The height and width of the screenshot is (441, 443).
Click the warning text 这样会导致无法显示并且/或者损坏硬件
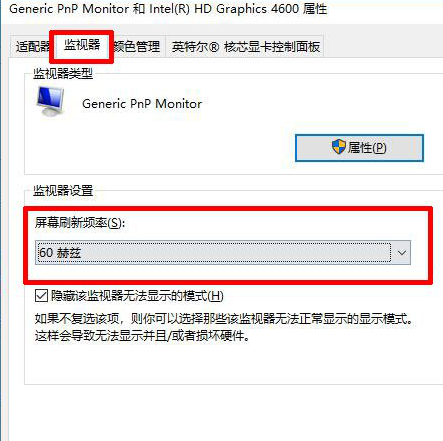click(142, 335)
